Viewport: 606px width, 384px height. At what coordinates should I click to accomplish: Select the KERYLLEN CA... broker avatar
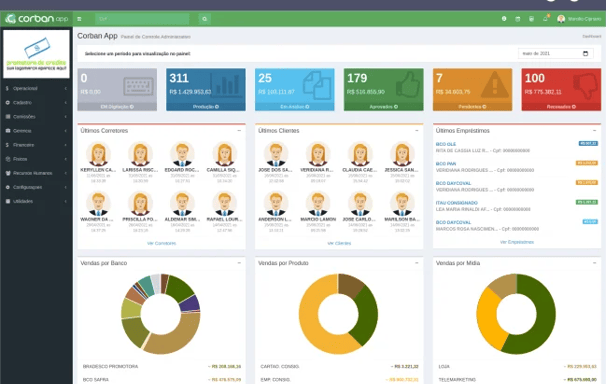pyautogui.click(x=98, y=154)
